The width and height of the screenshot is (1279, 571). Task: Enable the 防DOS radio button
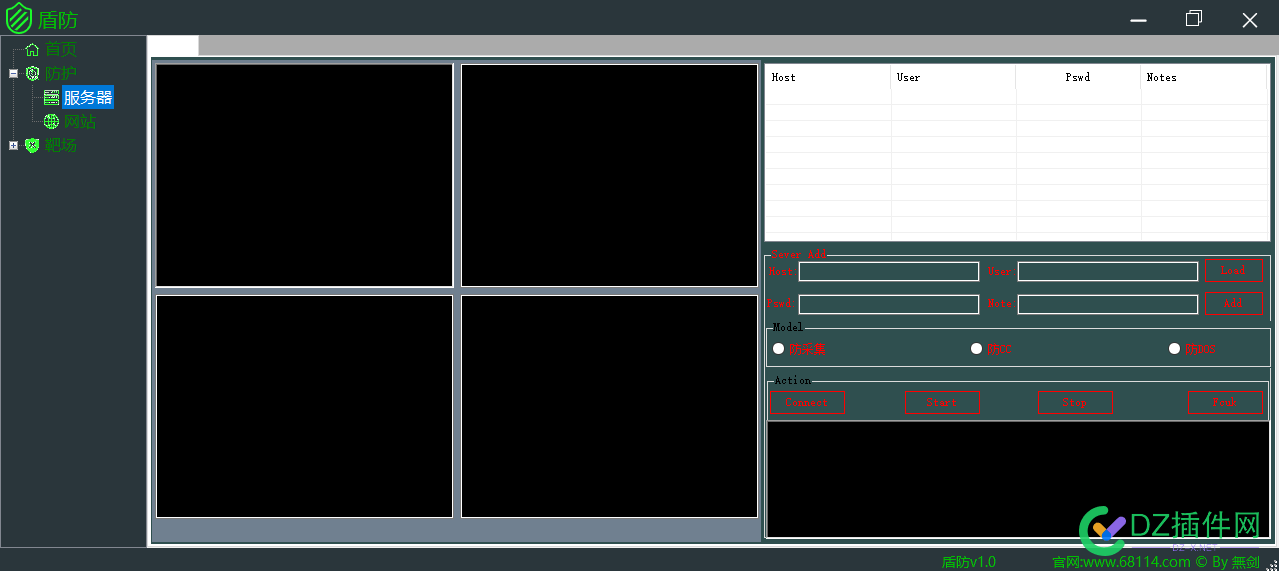pyautogui.click(x=1175, y=349)
